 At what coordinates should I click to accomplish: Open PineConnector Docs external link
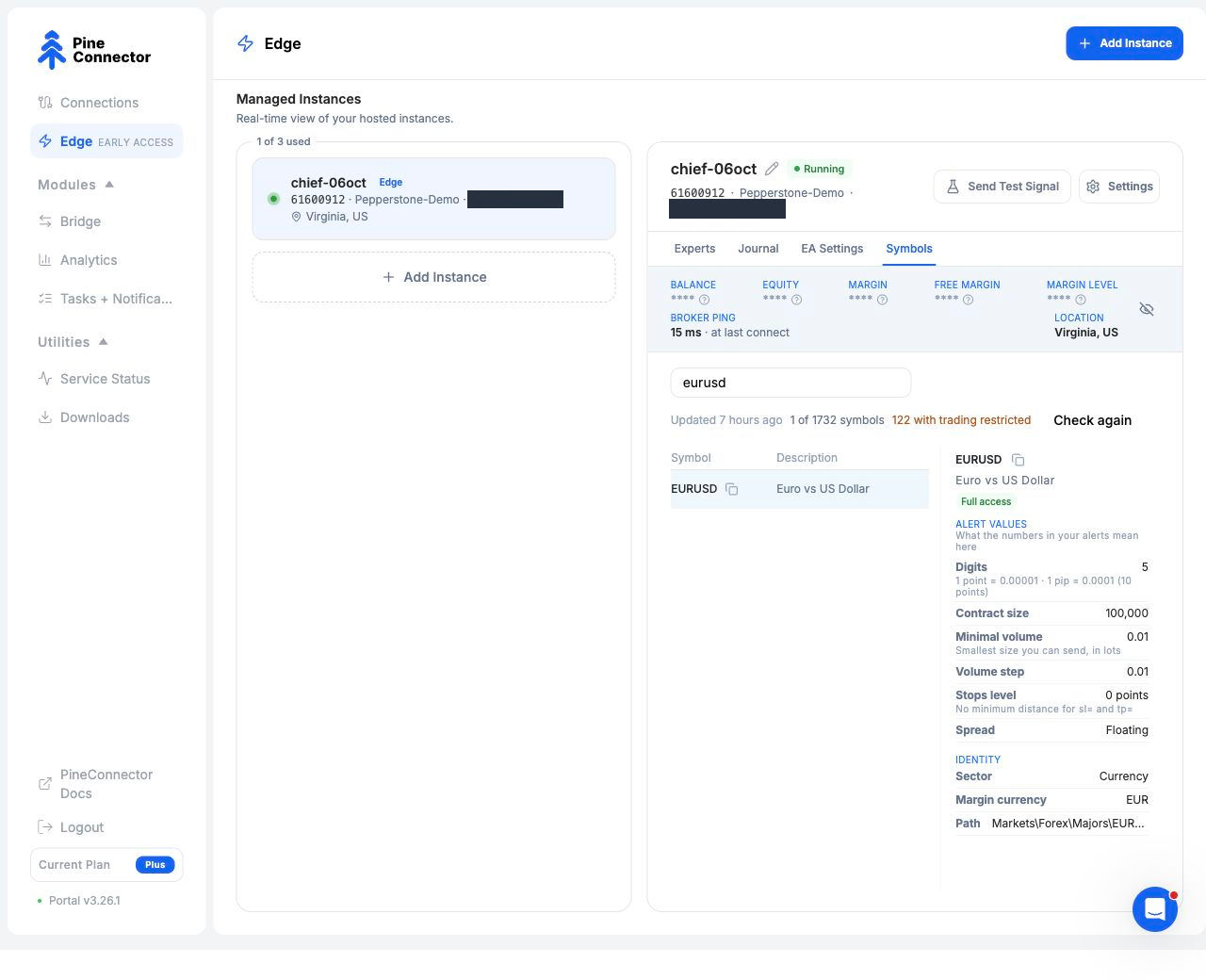106,784
